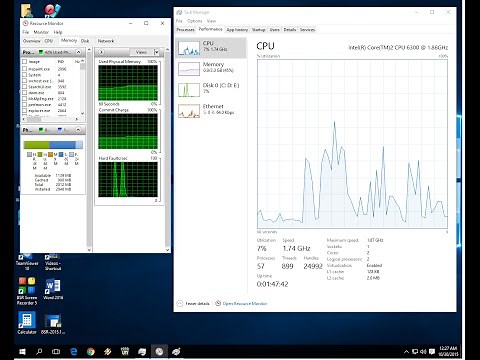The width and height of the screenshot is (480, 360).
Task: Toggle the Image select-all checkbox
Action: tap(24, 62)
